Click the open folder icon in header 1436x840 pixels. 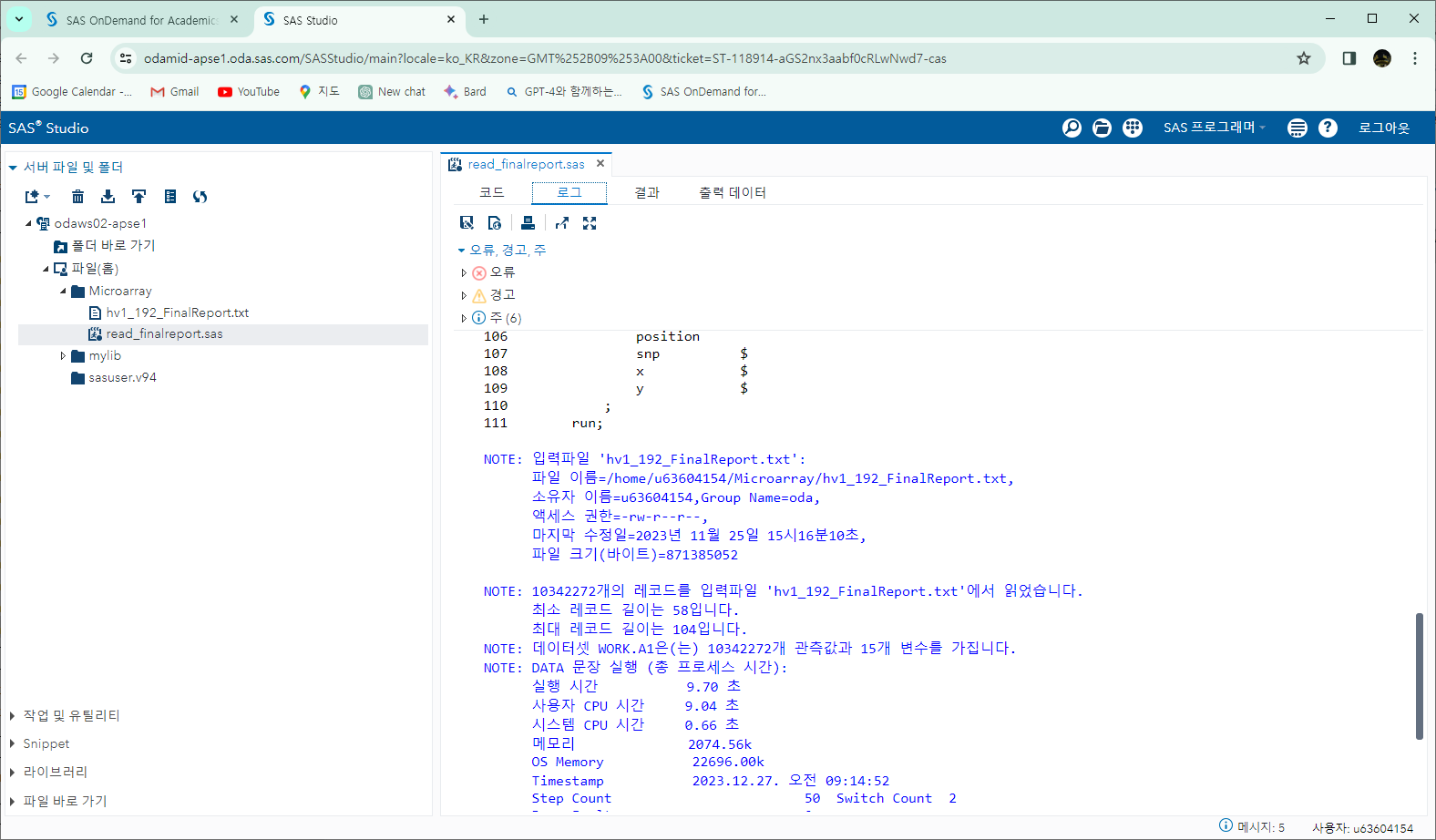(x=1102, y=128)
